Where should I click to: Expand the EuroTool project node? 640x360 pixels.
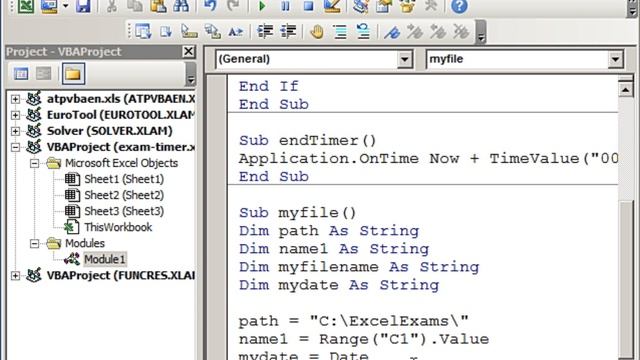click(15, 115)
